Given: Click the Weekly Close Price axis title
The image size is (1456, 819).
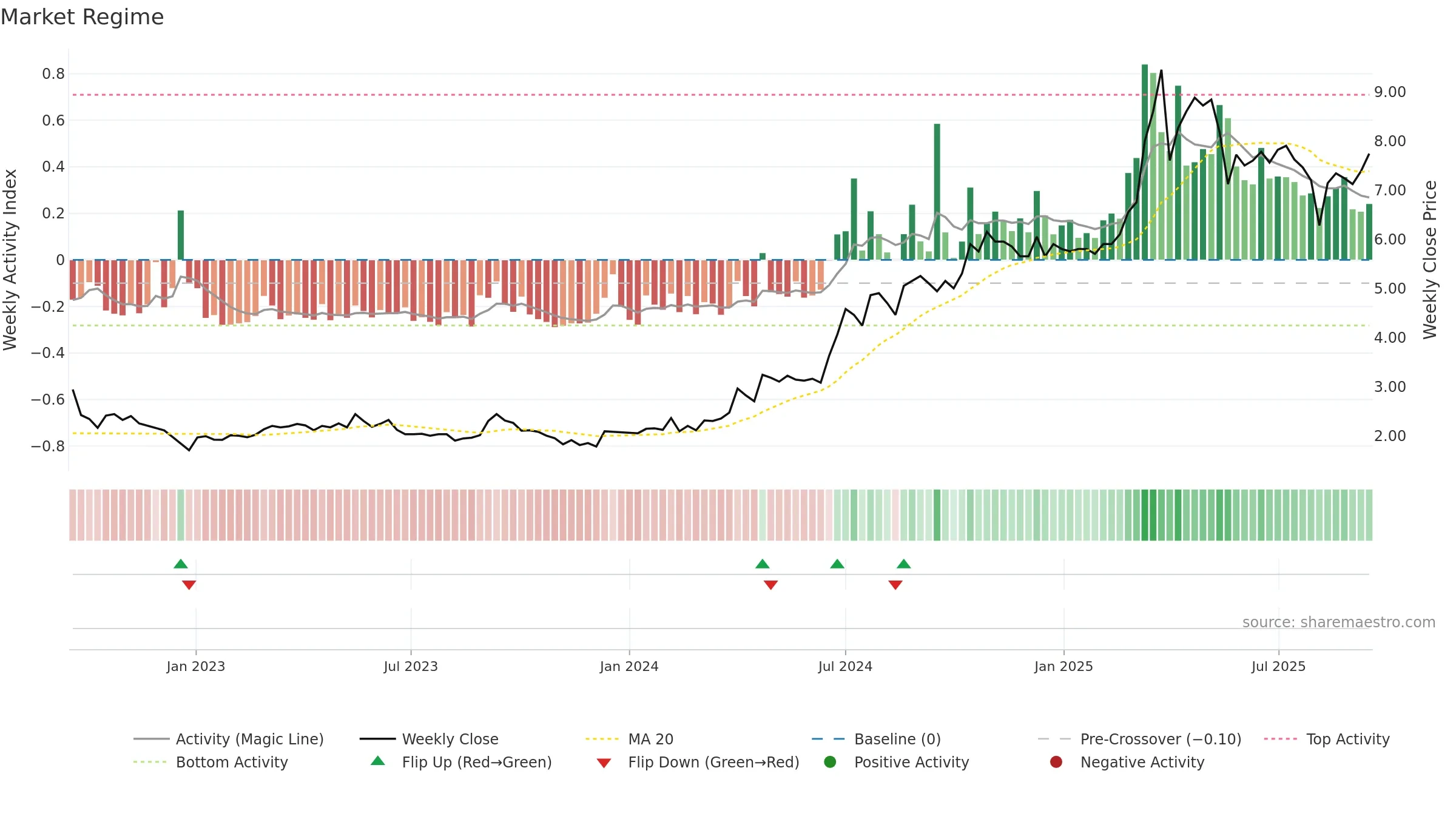Looking at the screenshot, I should (1430, 260).
